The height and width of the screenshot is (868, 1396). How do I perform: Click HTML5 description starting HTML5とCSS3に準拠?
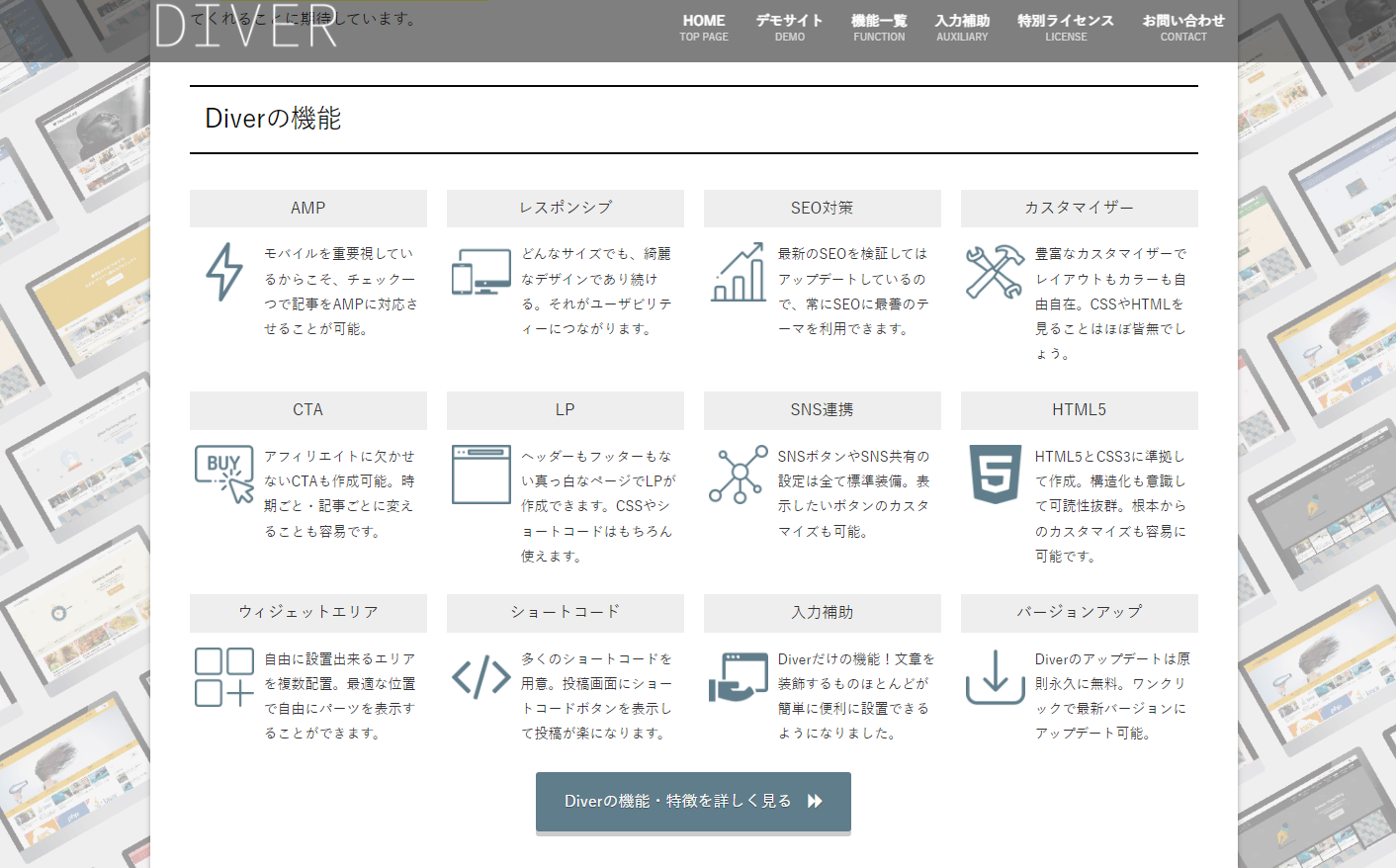click(1111, 506)
